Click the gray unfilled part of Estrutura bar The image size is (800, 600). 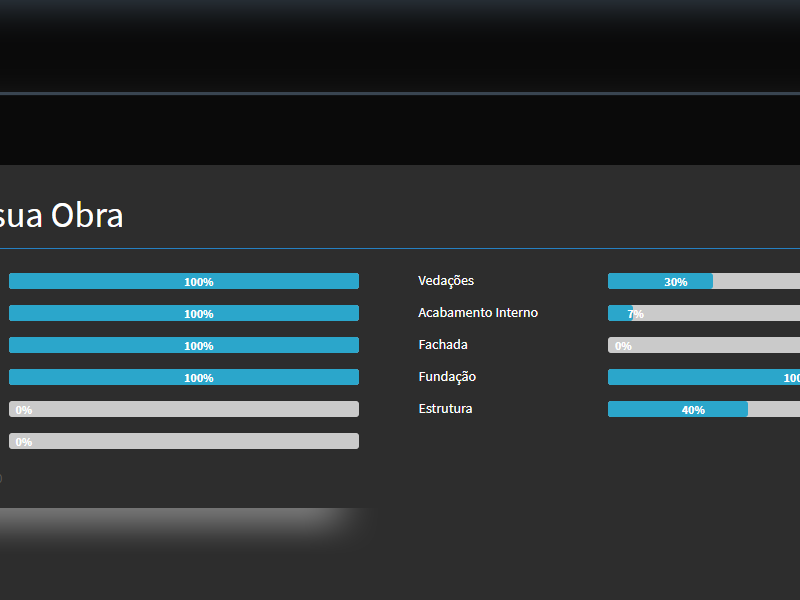[774, 409]
